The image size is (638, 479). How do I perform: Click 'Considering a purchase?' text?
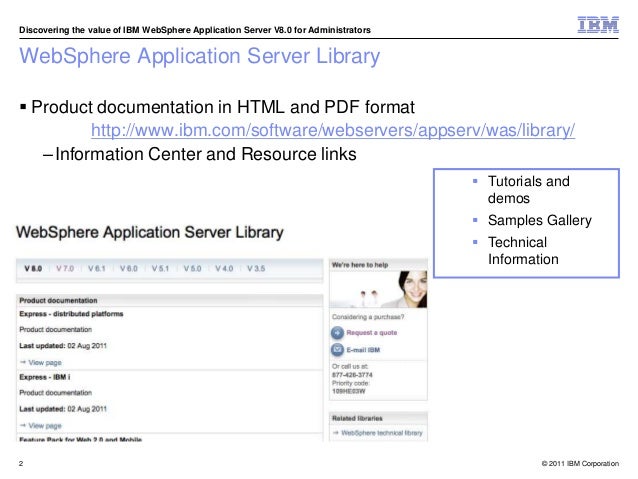tap(368, 317)
